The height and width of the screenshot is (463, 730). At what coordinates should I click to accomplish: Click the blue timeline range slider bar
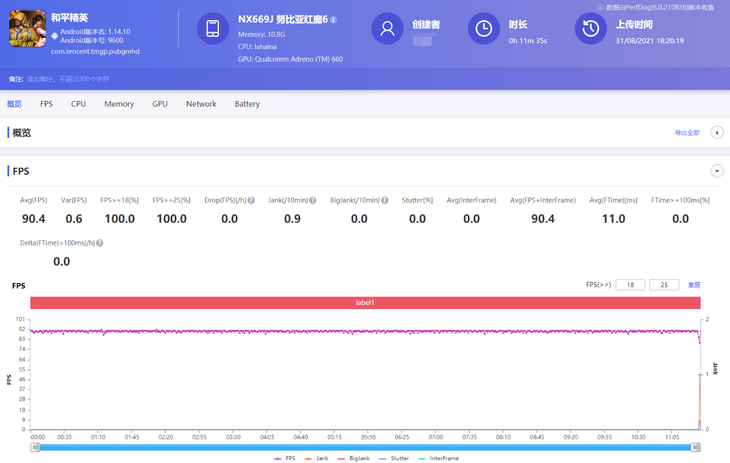365,447
